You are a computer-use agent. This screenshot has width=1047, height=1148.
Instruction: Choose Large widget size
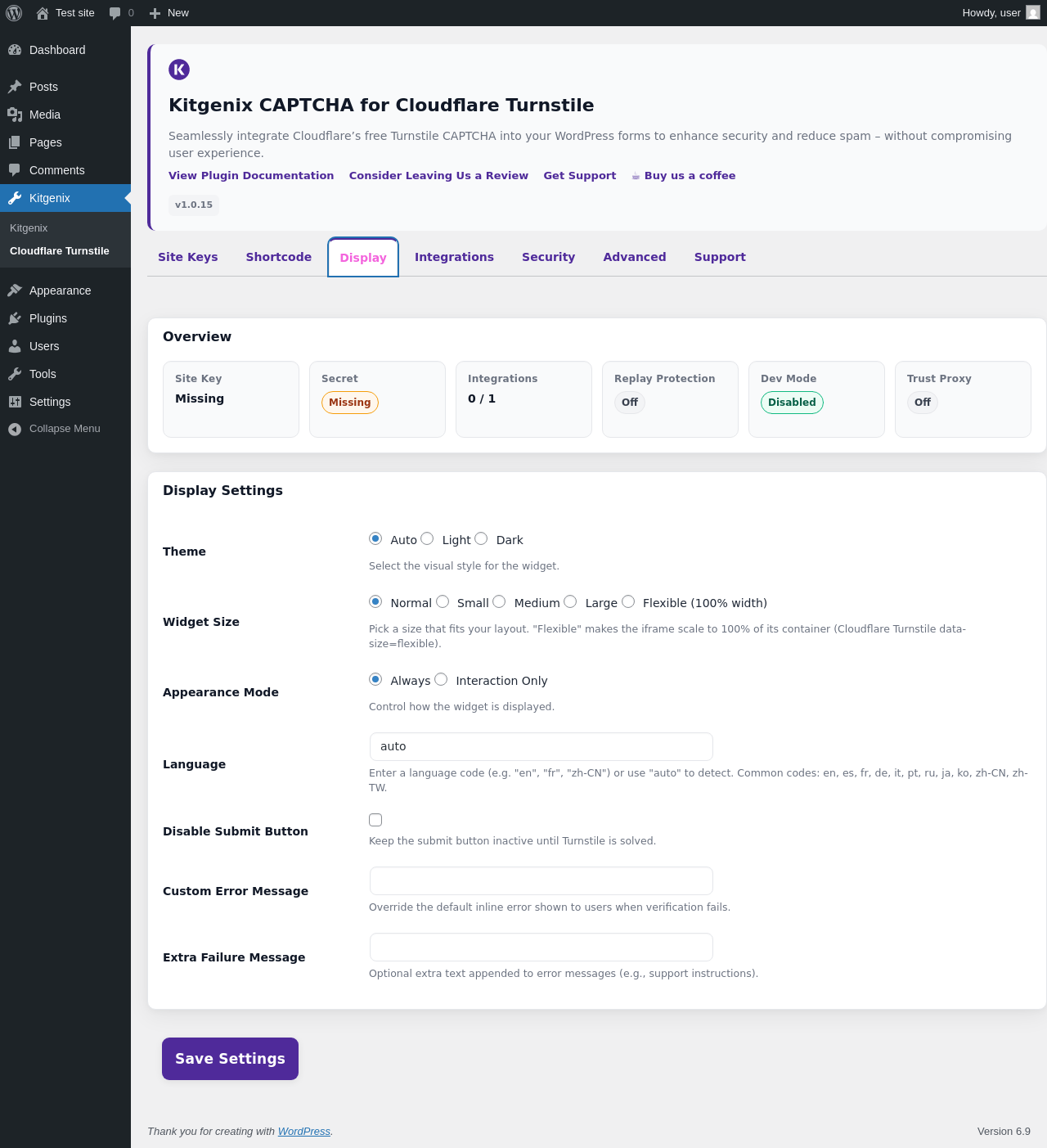click(570, 601)
